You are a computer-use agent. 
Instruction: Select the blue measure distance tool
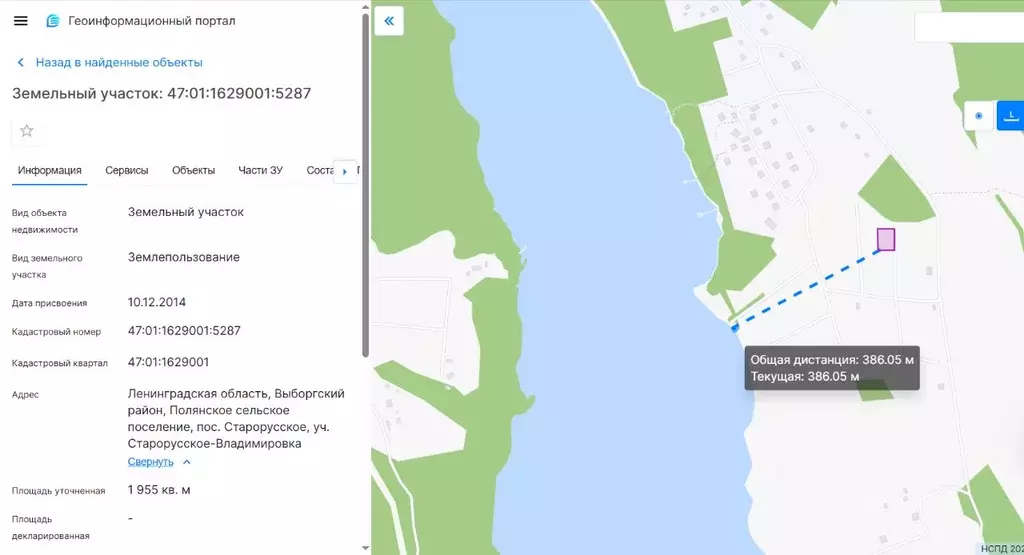pos(1010,116)
